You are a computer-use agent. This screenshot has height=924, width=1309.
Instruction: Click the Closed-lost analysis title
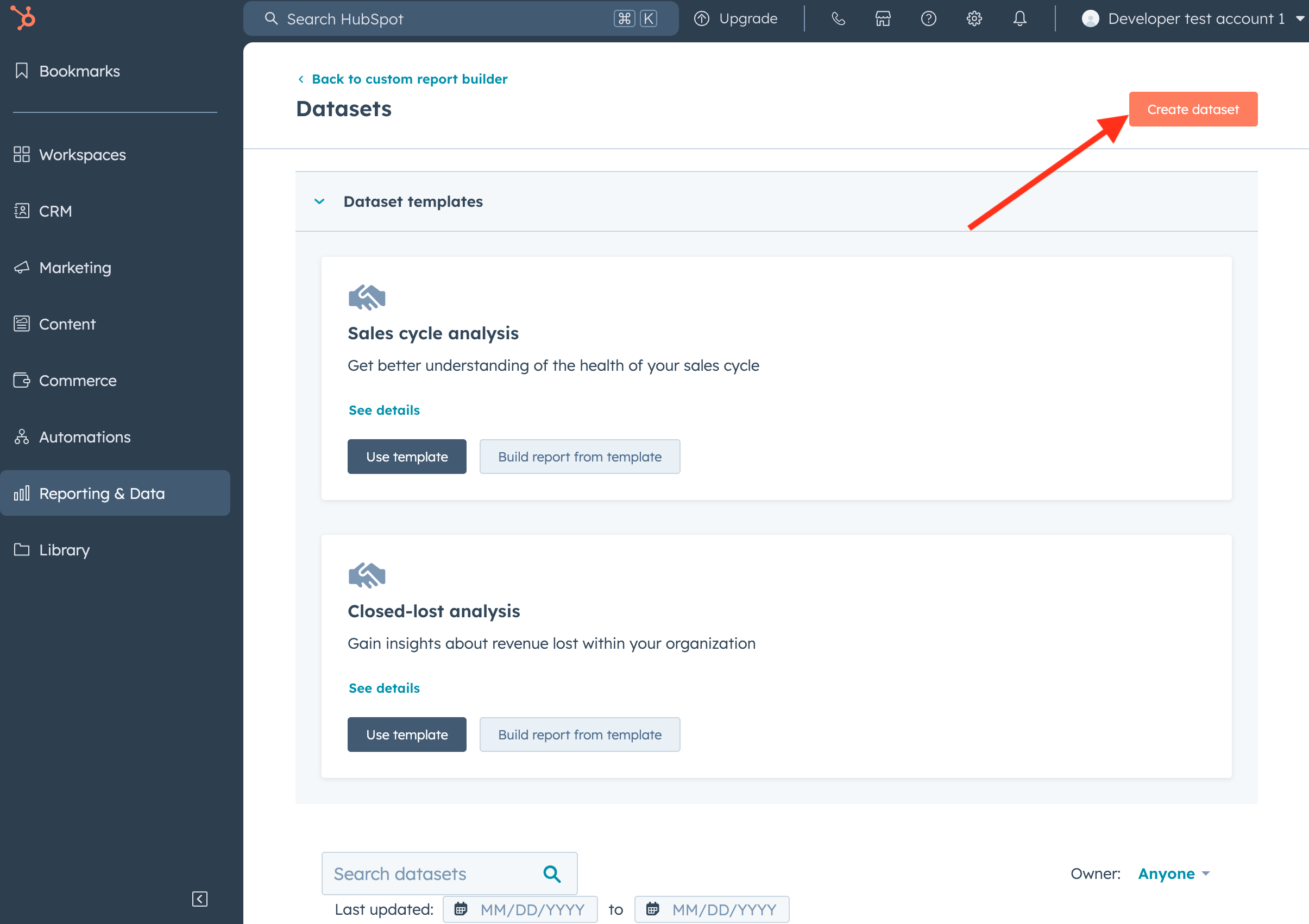pos(434,612)
